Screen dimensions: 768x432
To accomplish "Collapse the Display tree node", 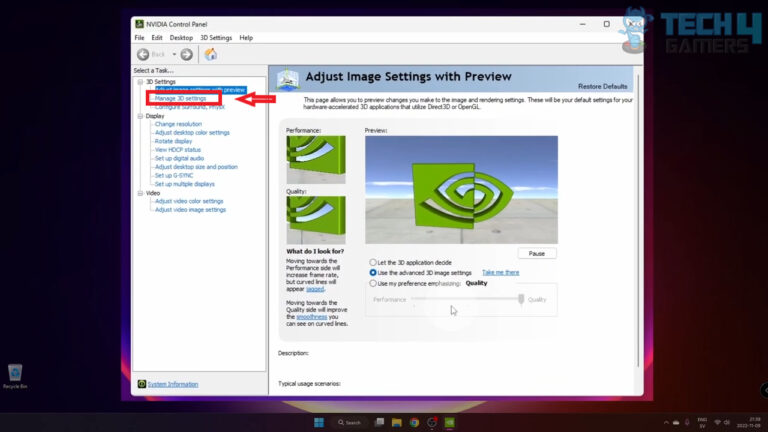I will [139, 116].
